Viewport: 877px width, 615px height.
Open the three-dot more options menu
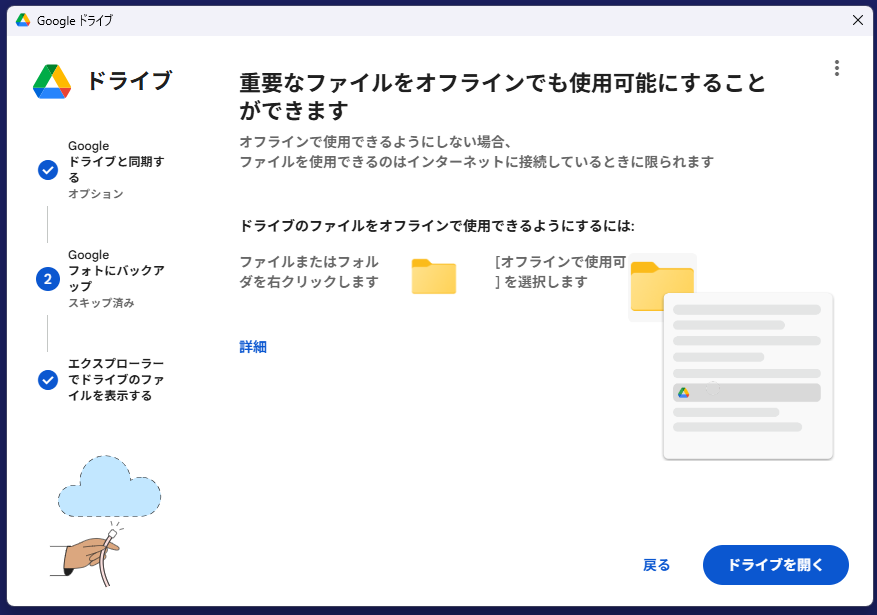tap(836, 68)
